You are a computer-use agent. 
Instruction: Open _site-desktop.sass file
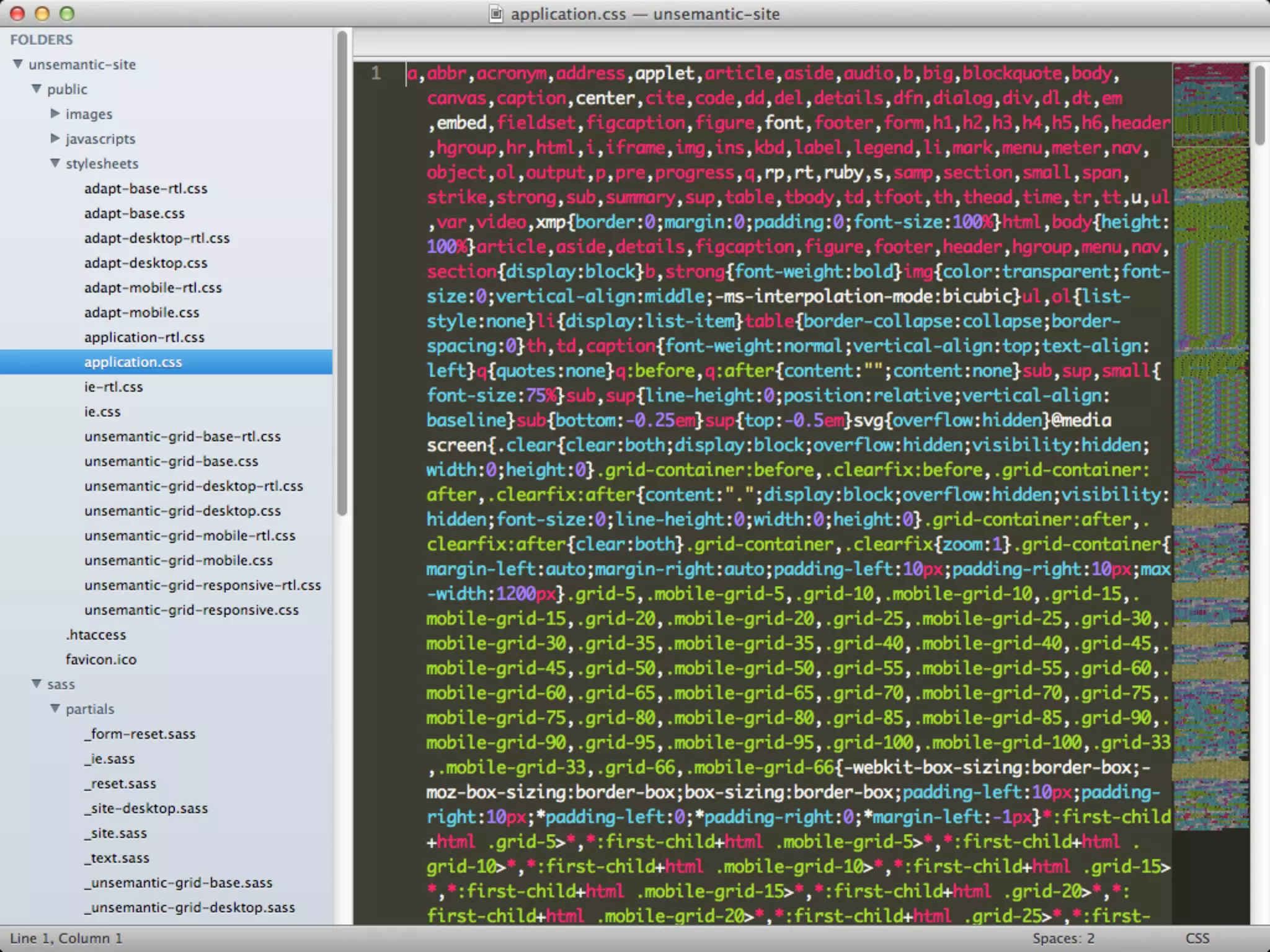click(x=146, y=808)
